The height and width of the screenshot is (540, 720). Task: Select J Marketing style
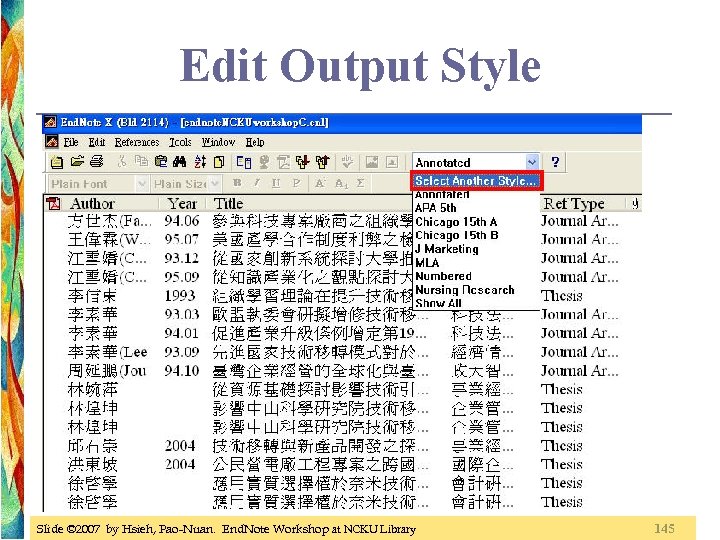pos(447,249)
